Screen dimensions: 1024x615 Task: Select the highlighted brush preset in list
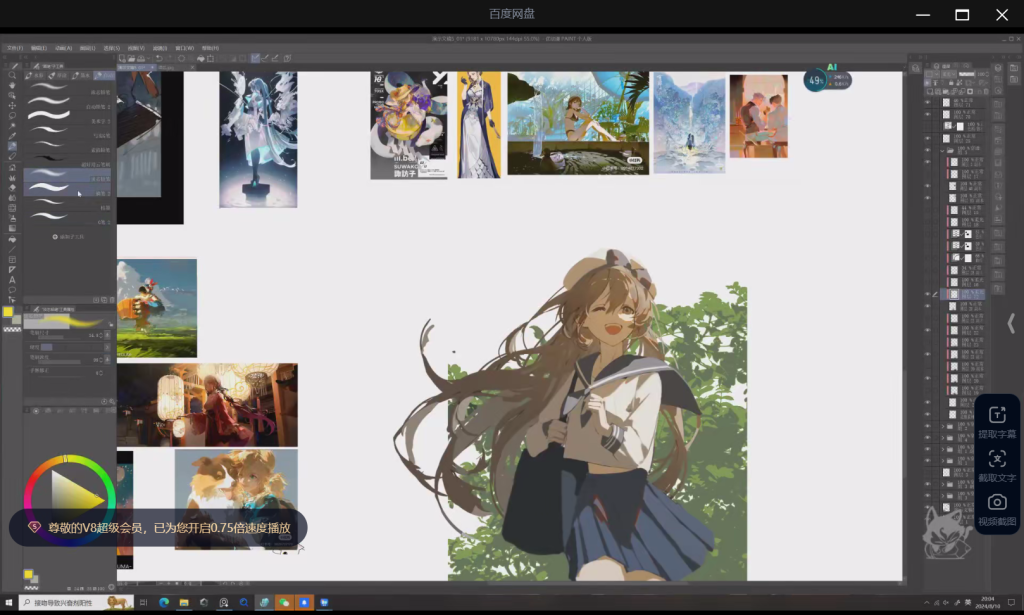(x=68, y=179)
